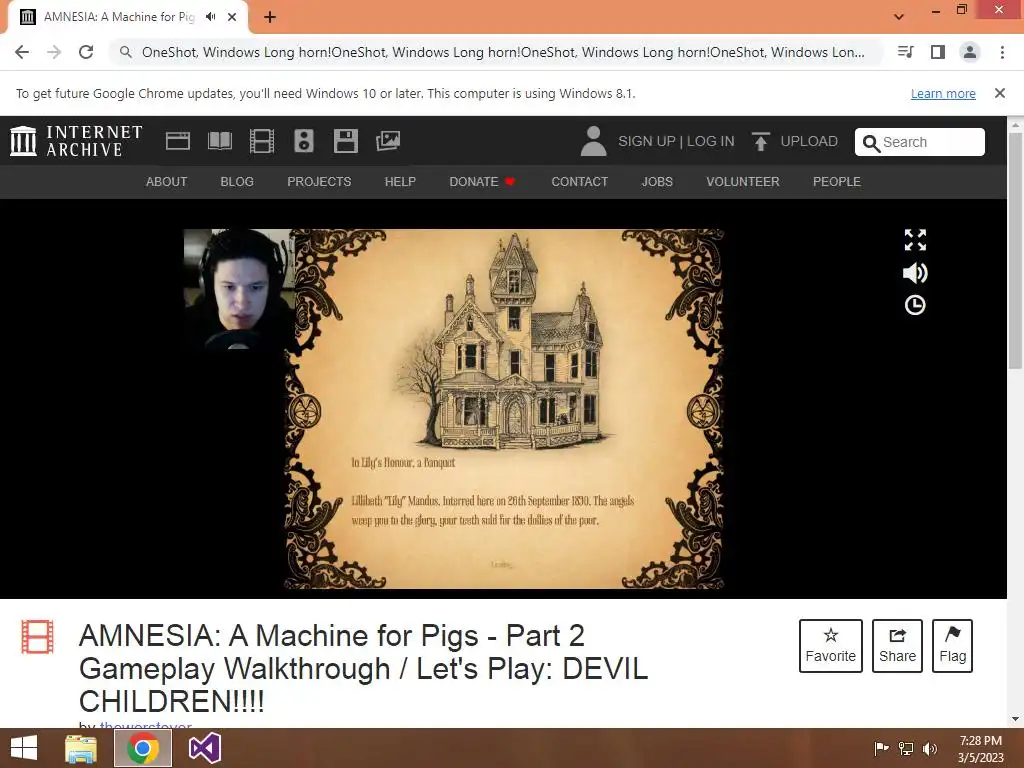Open the playback speed clock icon
Image resolution: width=1024 pixels, height=768 pixels.
[x=915, y=305]
